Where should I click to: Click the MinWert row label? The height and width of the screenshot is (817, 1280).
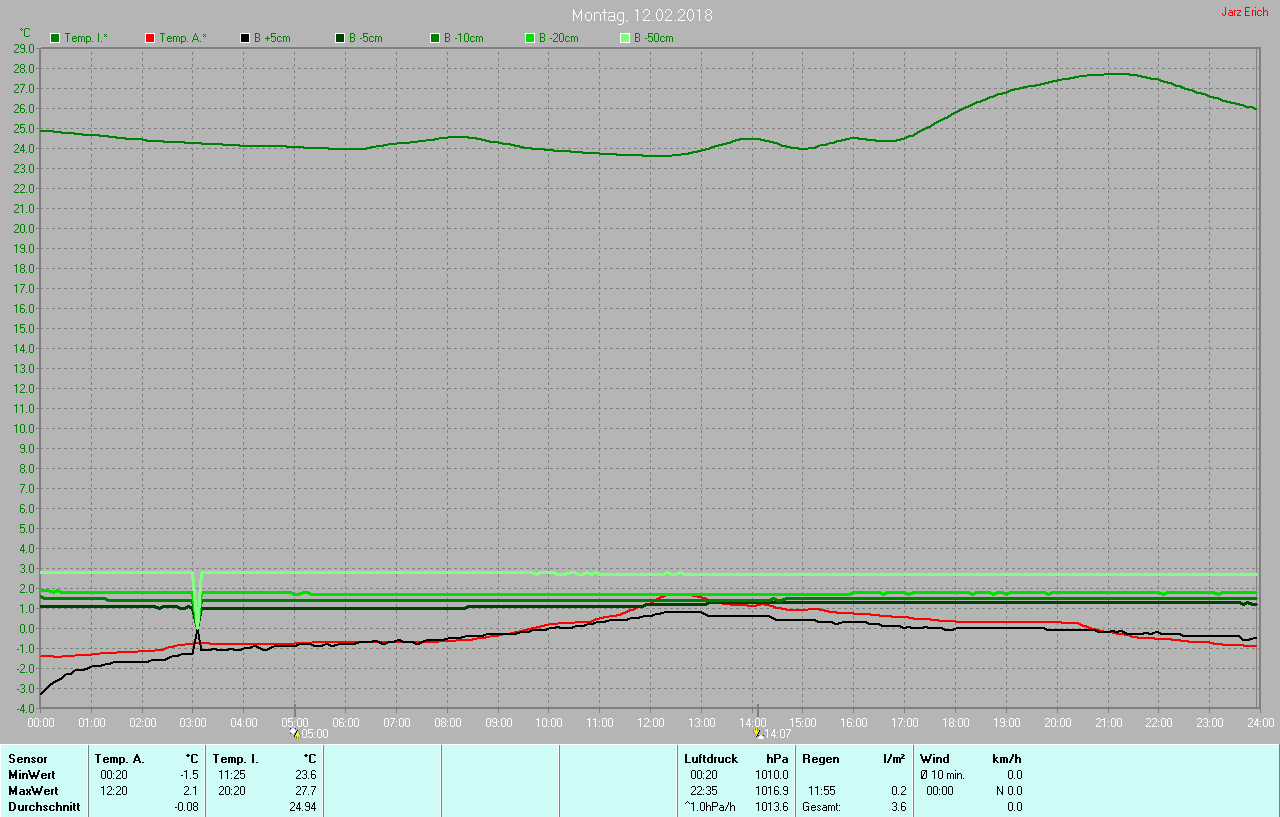coord(30,775)
